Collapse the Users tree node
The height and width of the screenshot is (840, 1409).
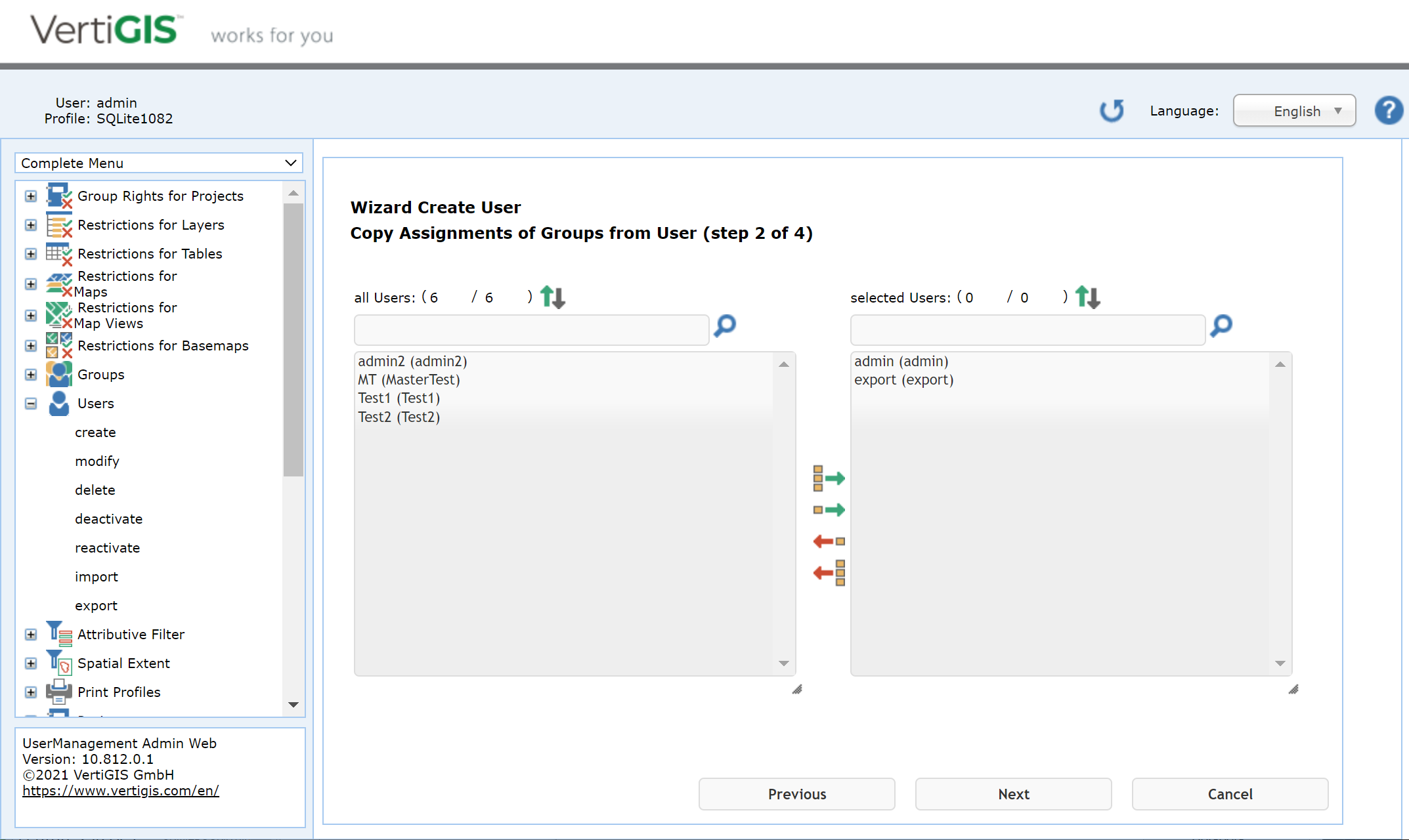point(30,404)
